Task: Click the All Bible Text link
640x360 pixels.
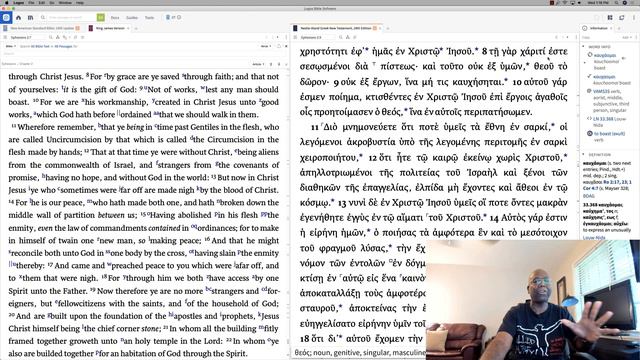Action: 40,46
